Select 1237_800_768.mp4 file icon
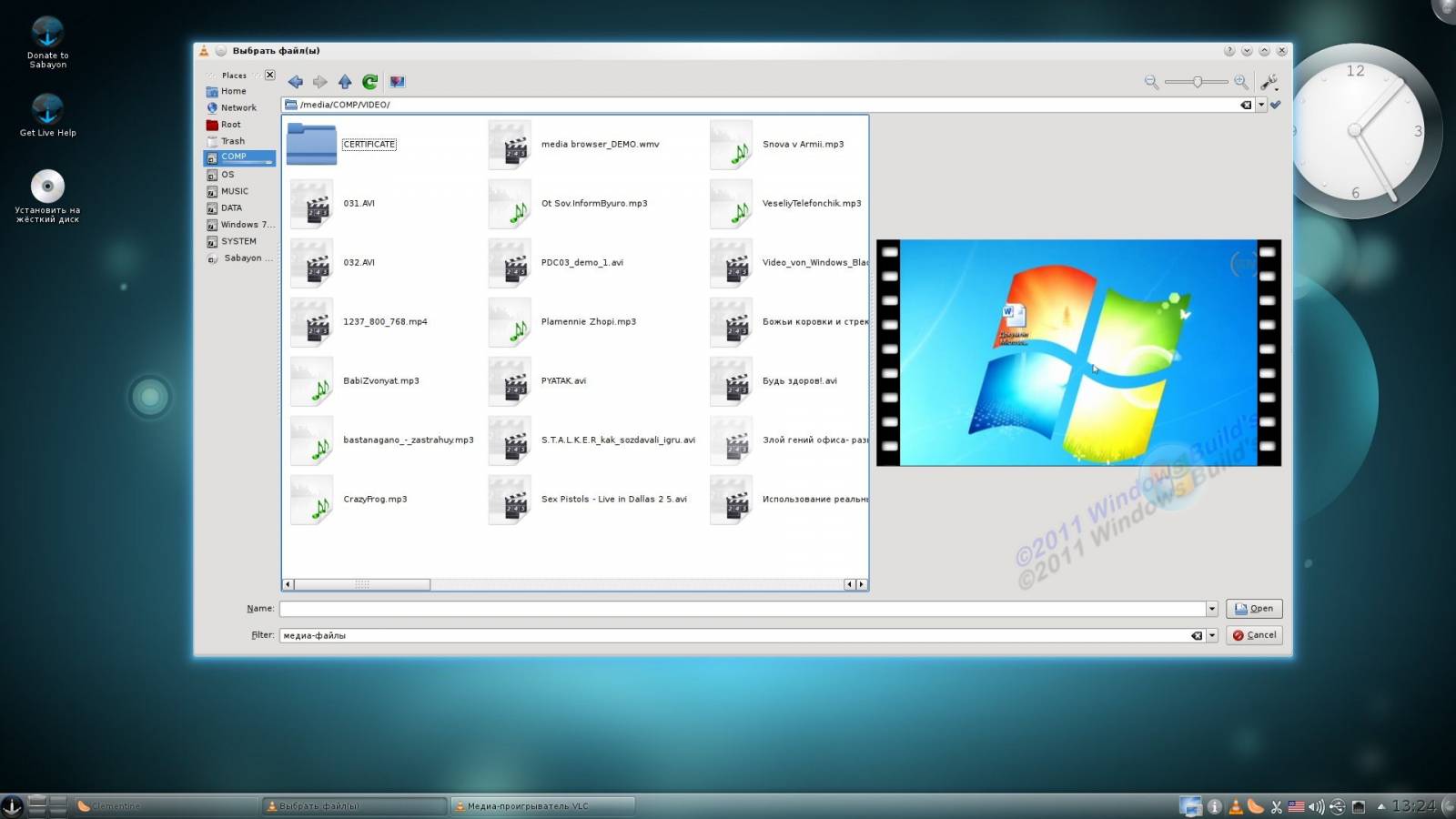 click(x=311, y=321)
